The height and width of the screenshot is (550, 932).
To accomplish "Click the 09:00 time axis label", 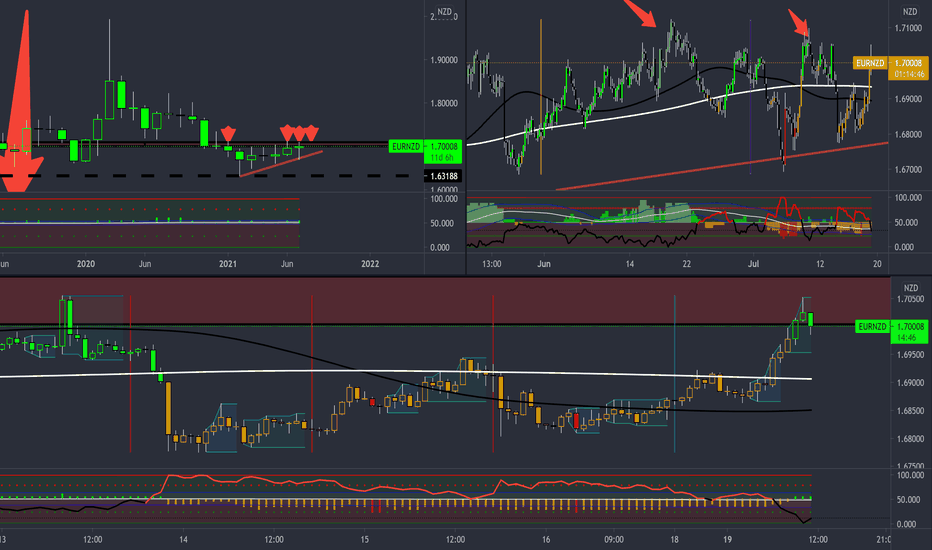I will (614, 540).
